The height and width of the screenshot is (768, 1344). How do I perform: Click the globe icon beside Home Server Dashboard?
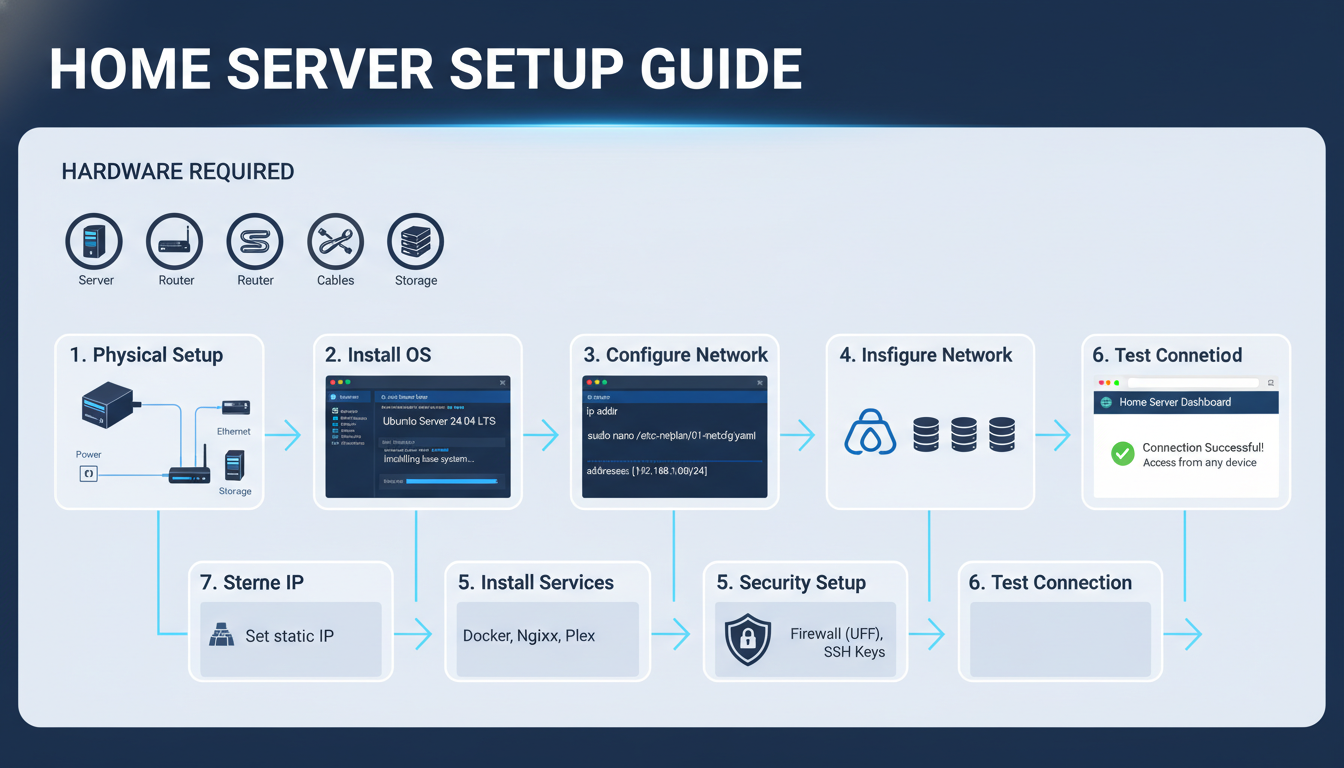1106,402
